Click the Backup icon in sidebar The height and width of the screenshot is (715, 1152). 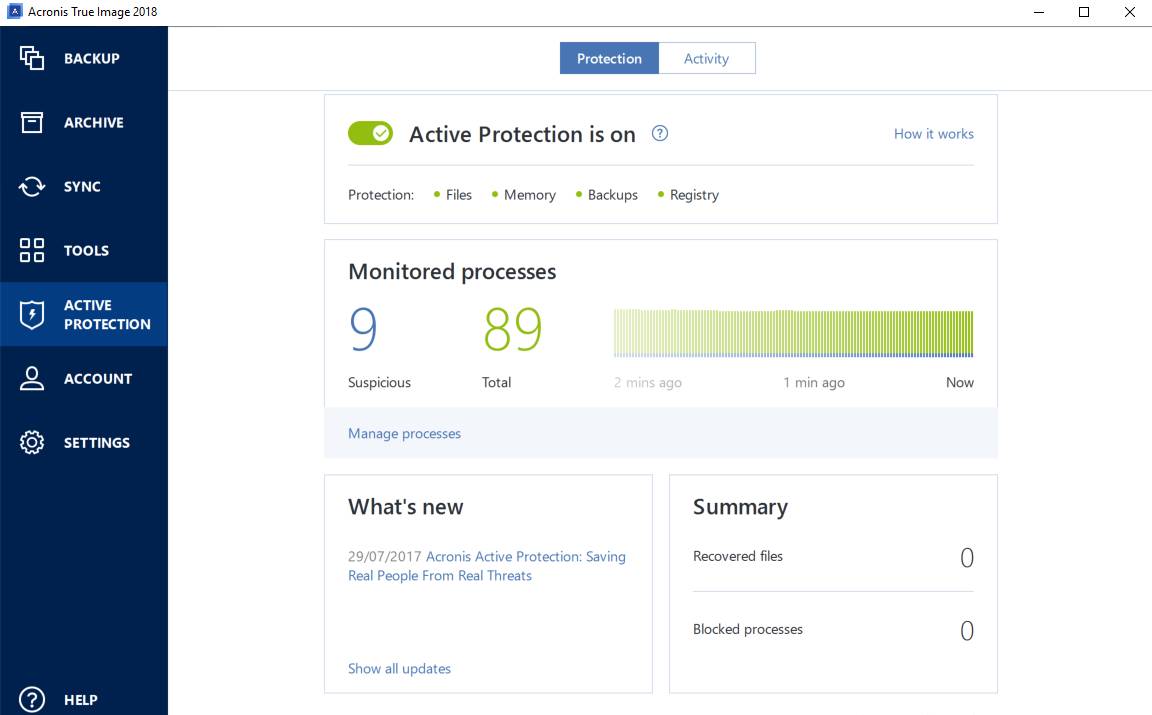click(x=32, y=58)
